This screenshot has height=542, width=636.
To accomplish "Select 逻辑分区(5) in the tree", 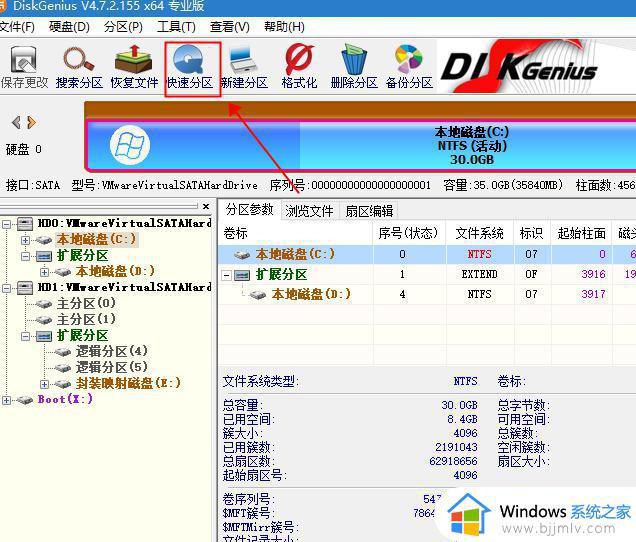I will tap(112, 367).
